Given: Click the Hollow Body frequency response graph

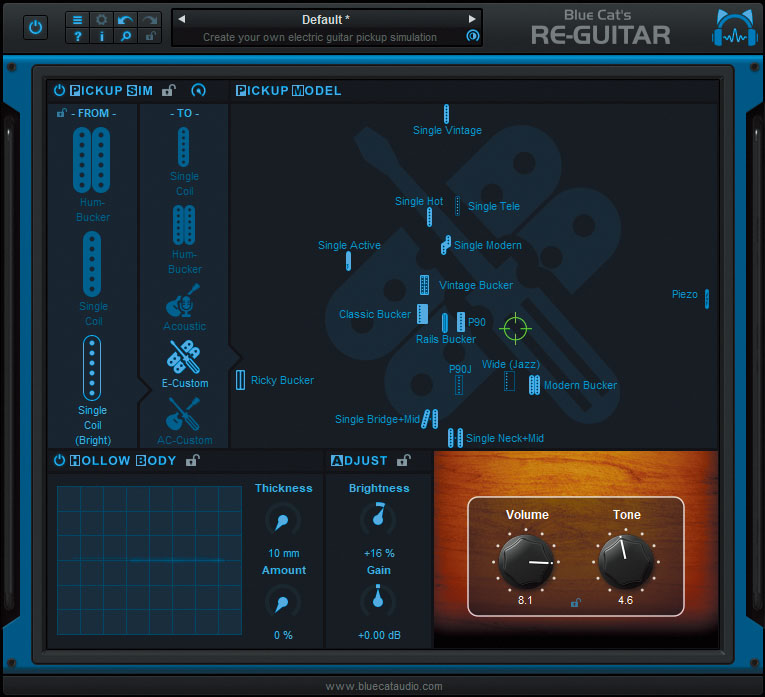Looking at the screenshot, I should coord(149,560).
